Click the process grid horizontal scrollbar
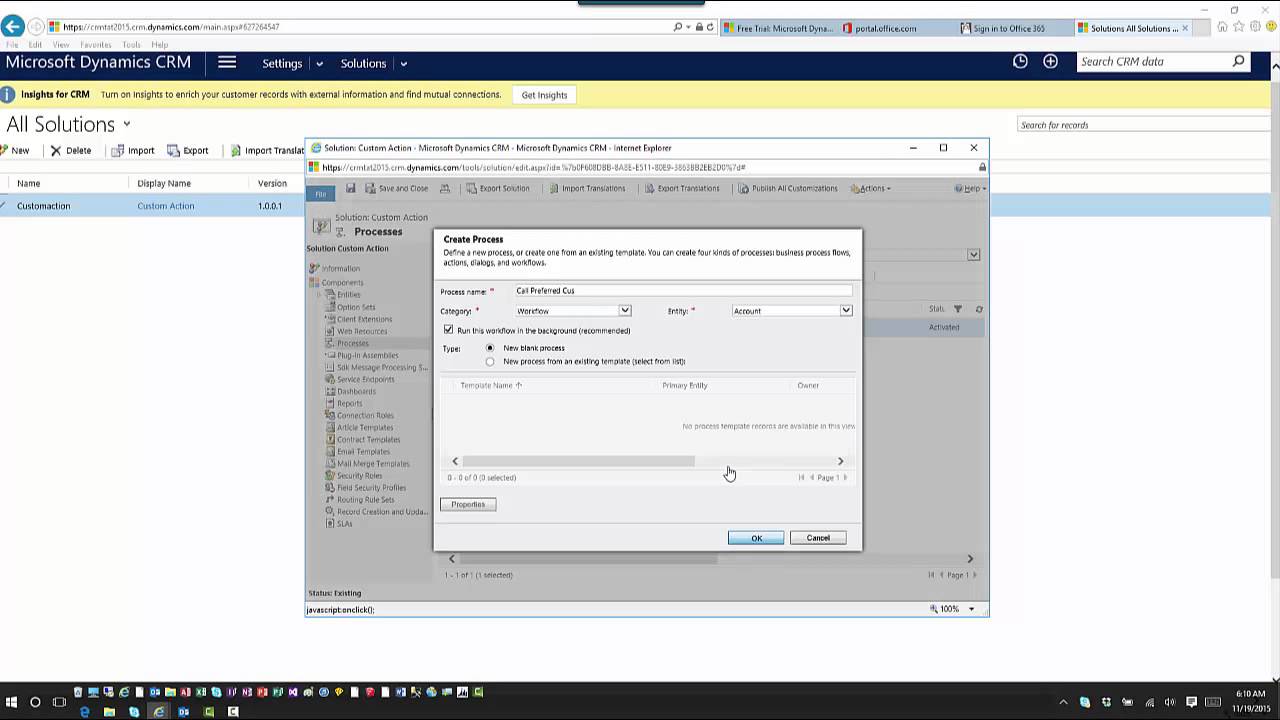This screenshot has height=720, width=1280. (x=588, y=559)
